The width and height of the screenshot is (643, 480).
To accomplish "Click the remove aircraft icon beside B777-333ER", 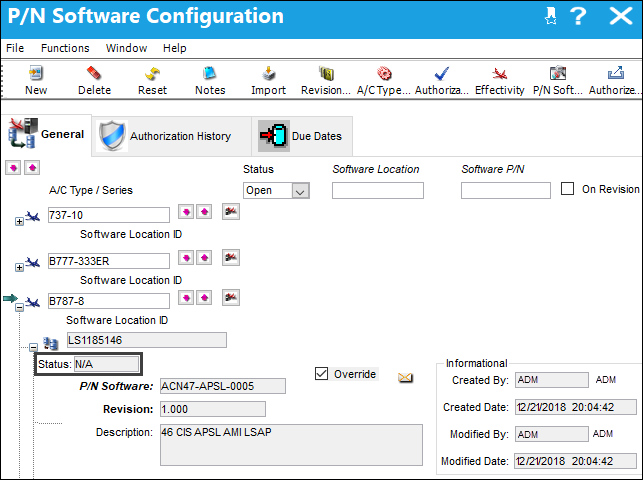I will (231, 257).
